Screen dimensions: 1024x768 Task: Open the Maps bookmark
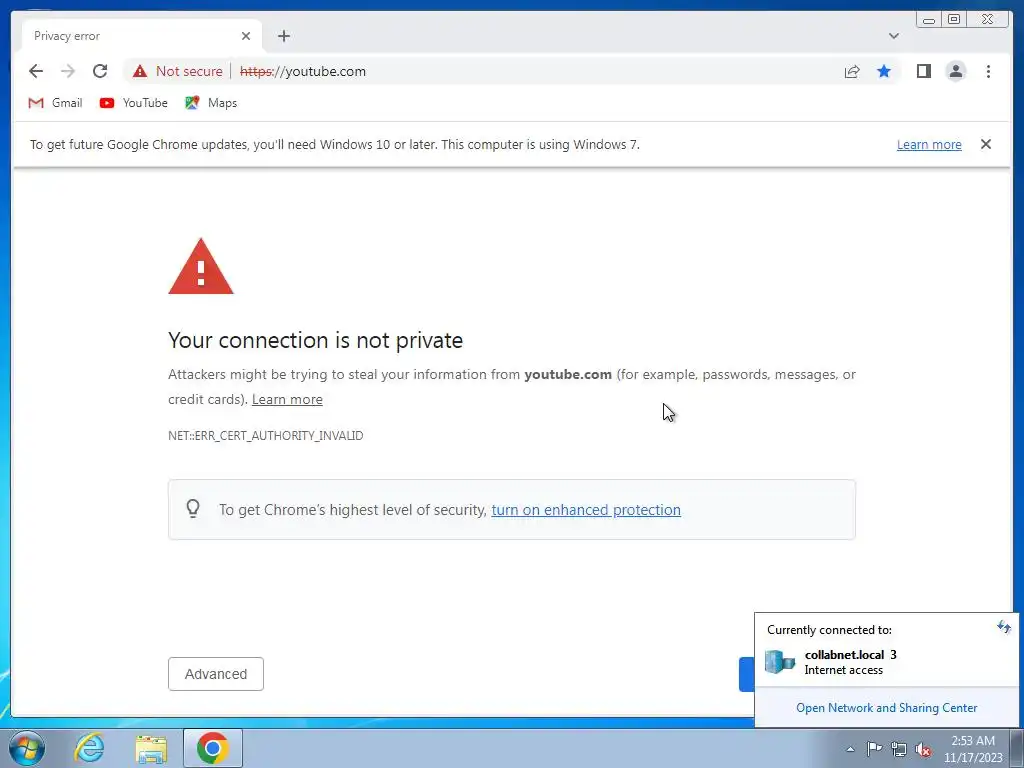(211, 103)
